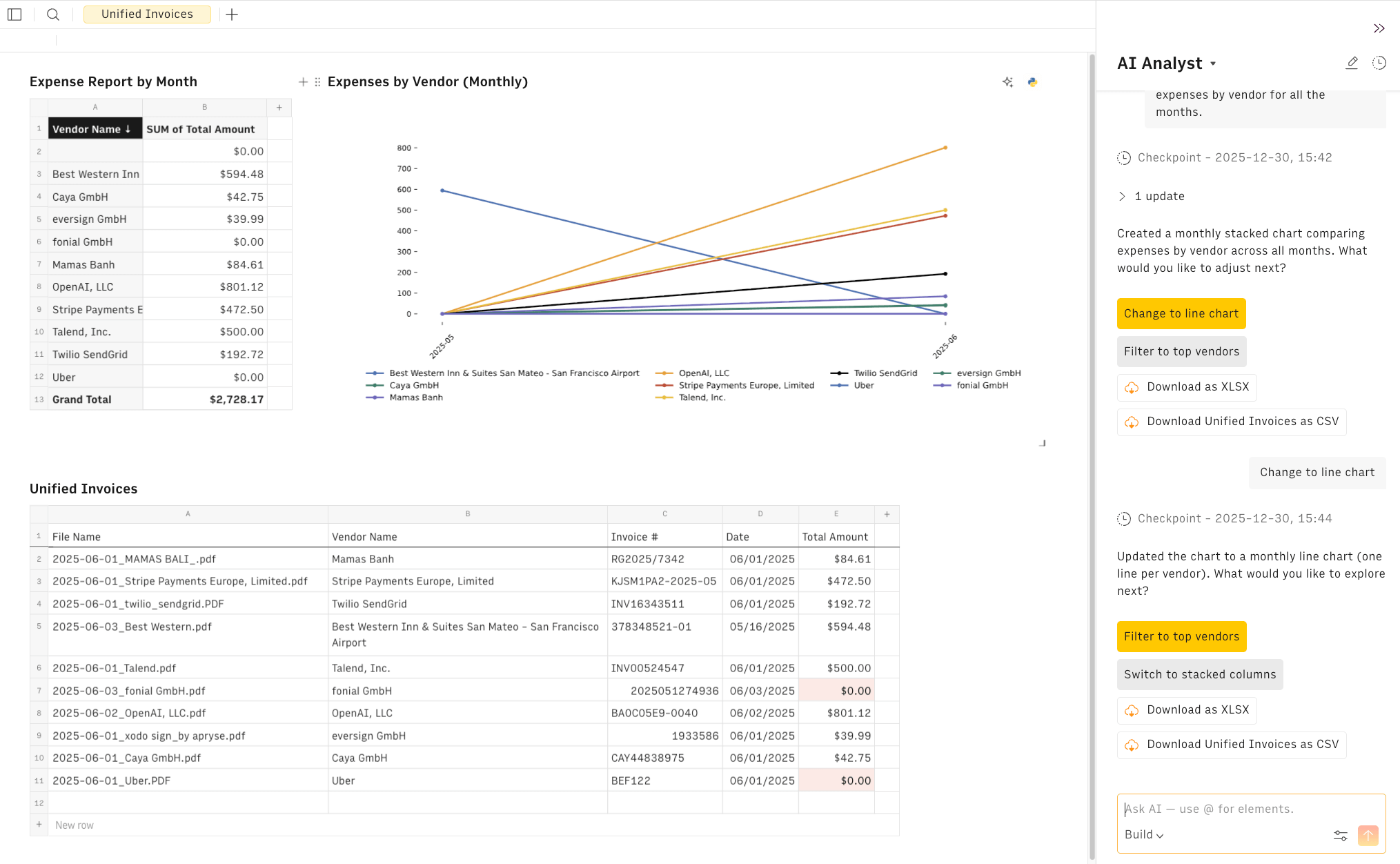Click the edit pencil icon in AI Analyst panel
Viewport: 1400px width, 864px height.
coord(1352,62)
